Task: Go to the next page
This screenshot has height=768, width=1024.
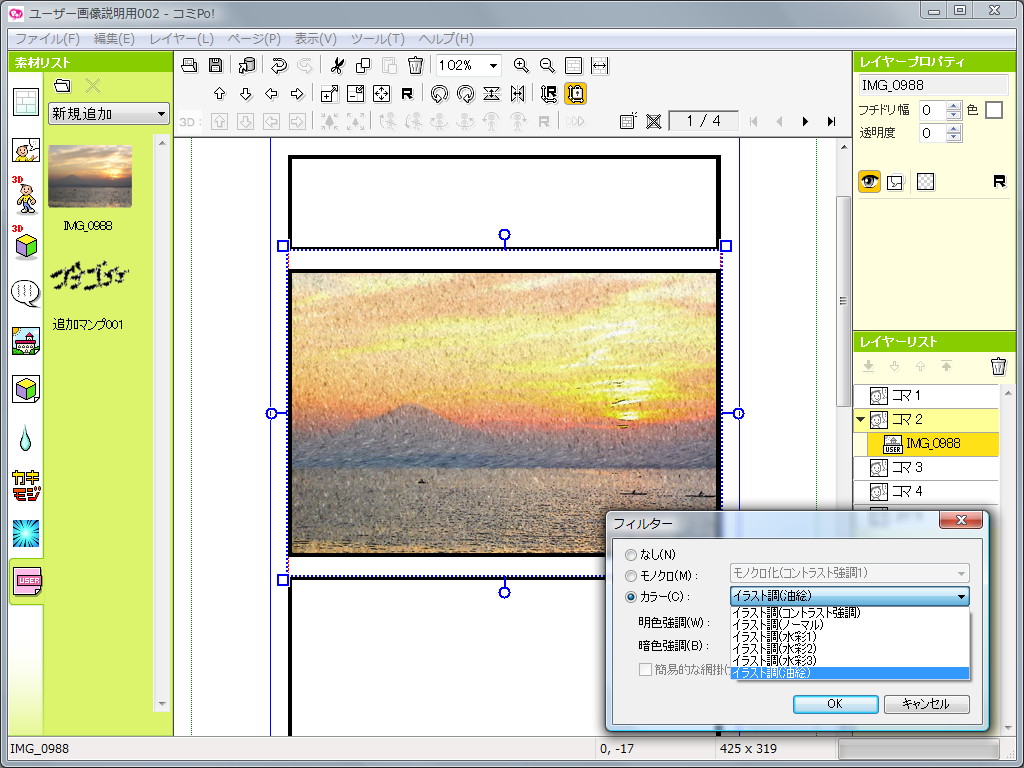Action: [805, 121]
